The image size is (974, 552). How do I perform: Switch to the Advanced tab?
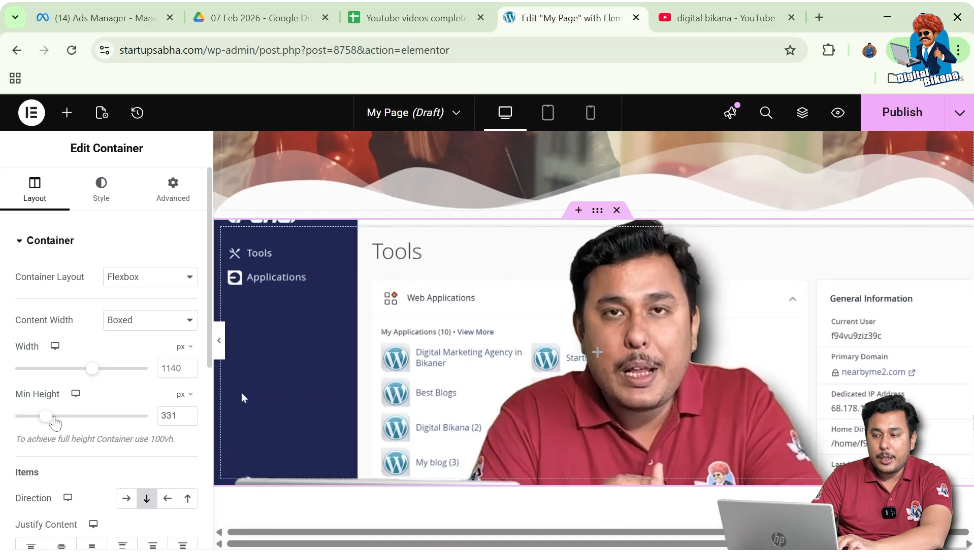click(172, 189)
